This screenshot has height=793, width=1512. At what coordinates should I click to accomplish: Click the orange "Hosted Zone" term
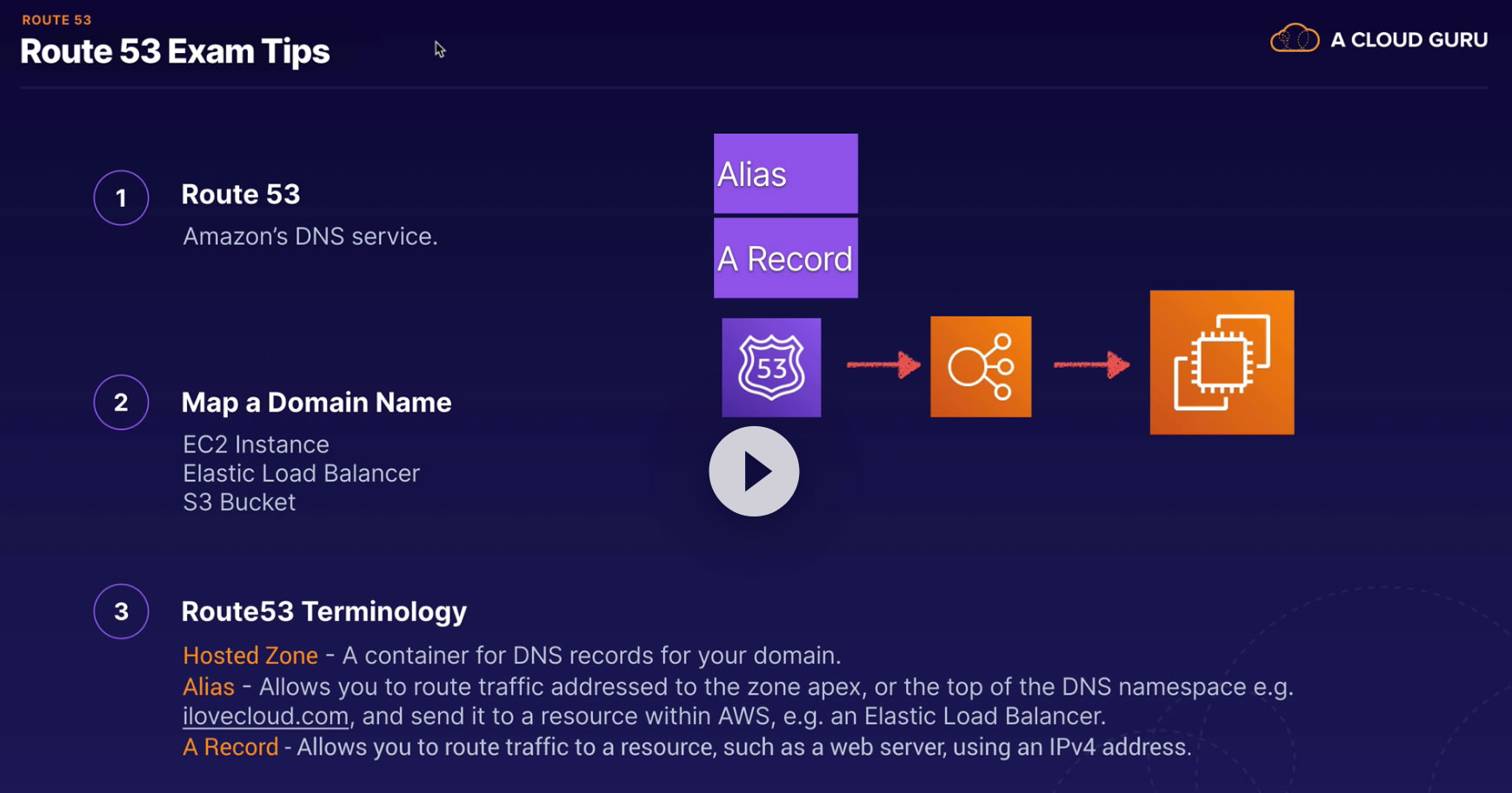pyautogui.click(x=250, y=656)
